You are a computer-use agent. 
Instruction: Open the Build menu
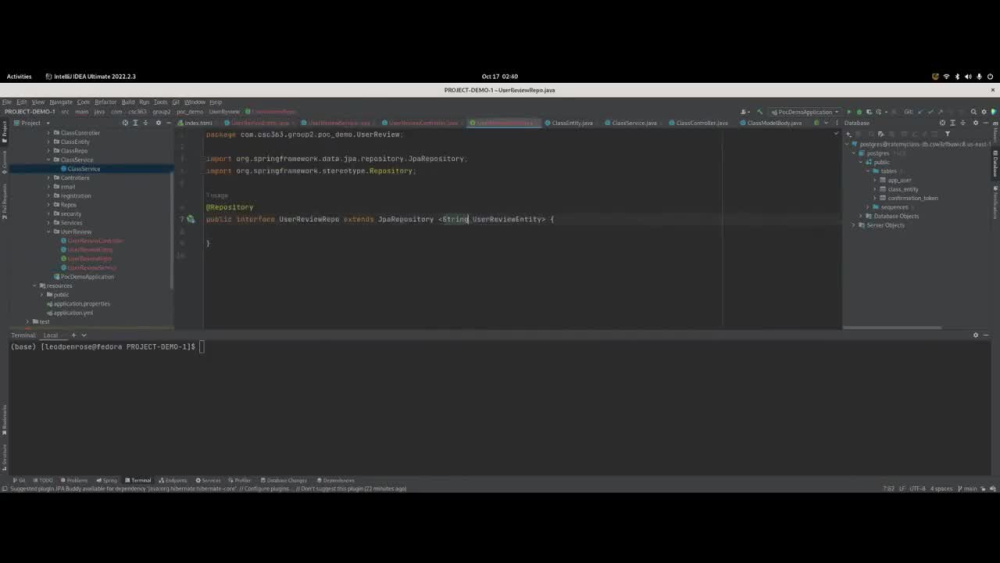tap(128, 102)
